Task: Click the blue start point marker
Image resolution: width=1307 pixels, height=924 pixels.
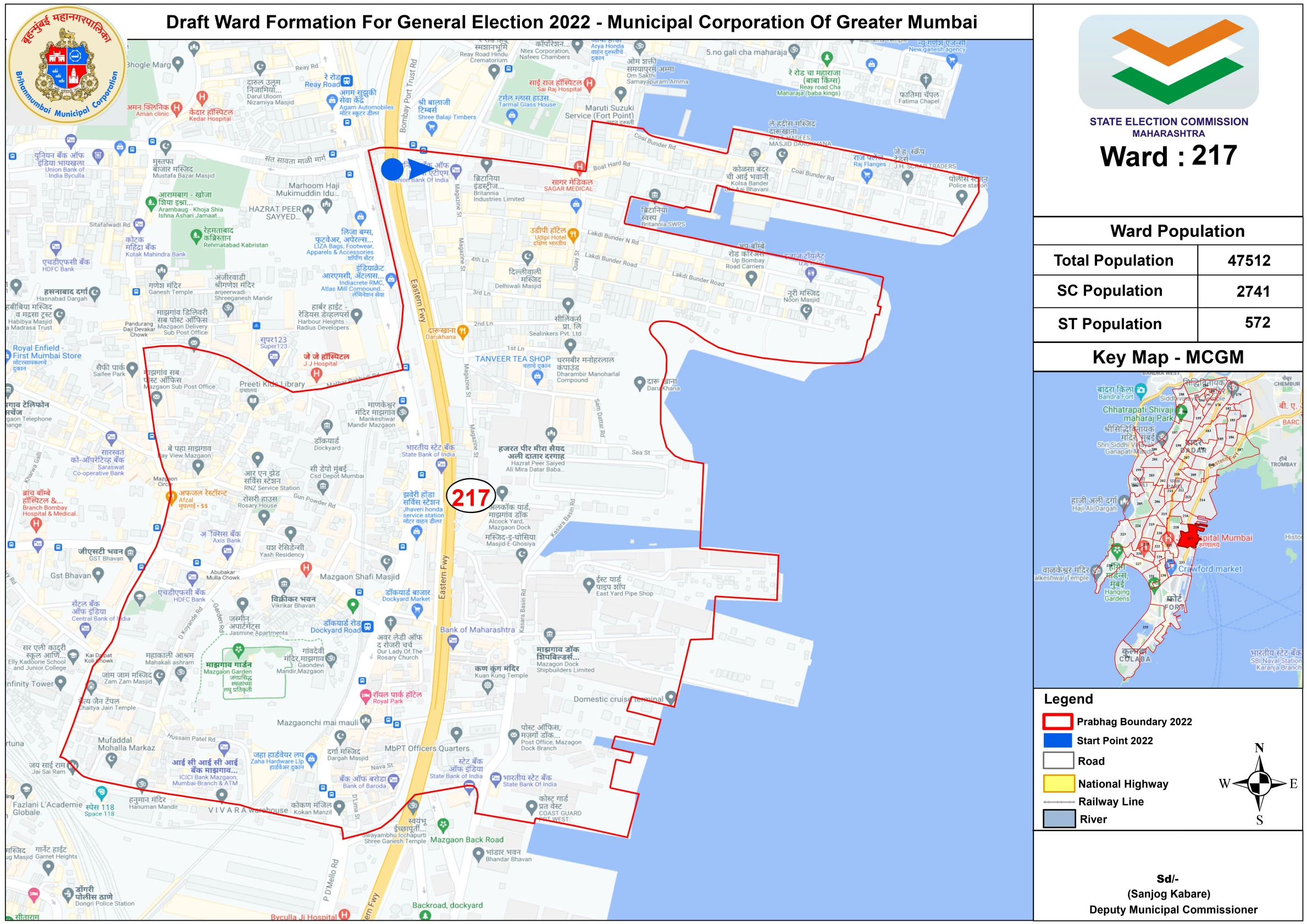Action: [x=392, y=169]
